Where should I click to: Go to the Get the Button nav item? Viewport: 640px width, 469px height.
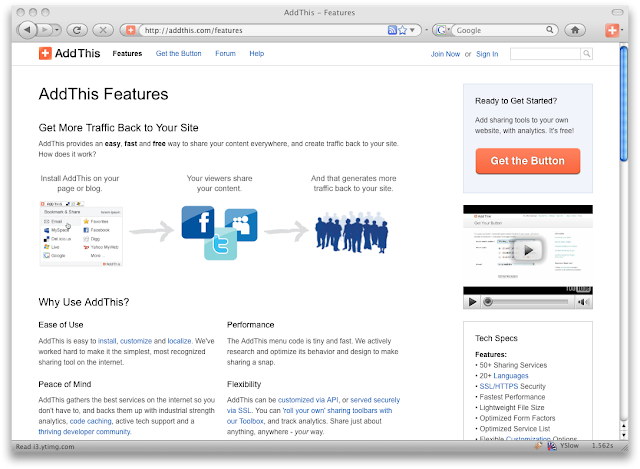coord(178,53)
